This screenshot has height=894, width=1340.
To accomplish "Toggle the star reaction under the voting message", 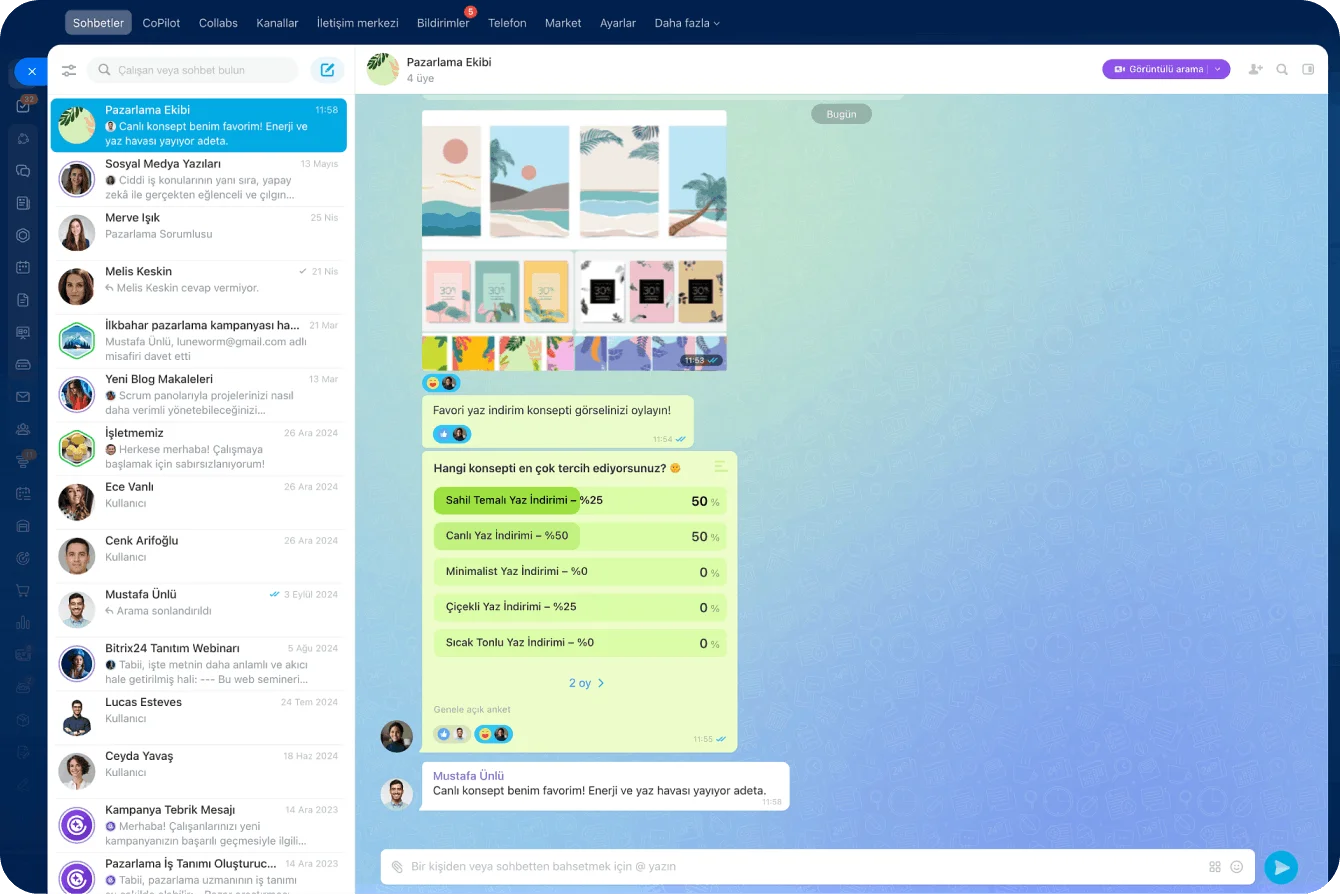I will (x=443, y=434).
